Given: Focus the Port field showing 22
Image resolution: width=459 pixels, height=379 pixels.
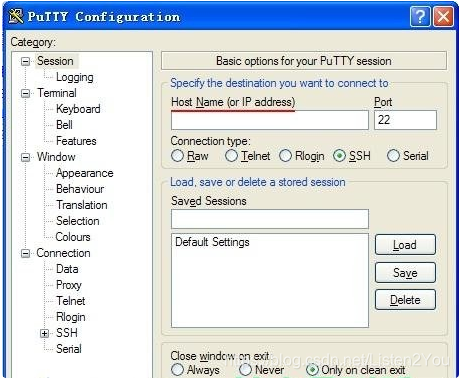Looking at the screenshot, I should (405, 120).
